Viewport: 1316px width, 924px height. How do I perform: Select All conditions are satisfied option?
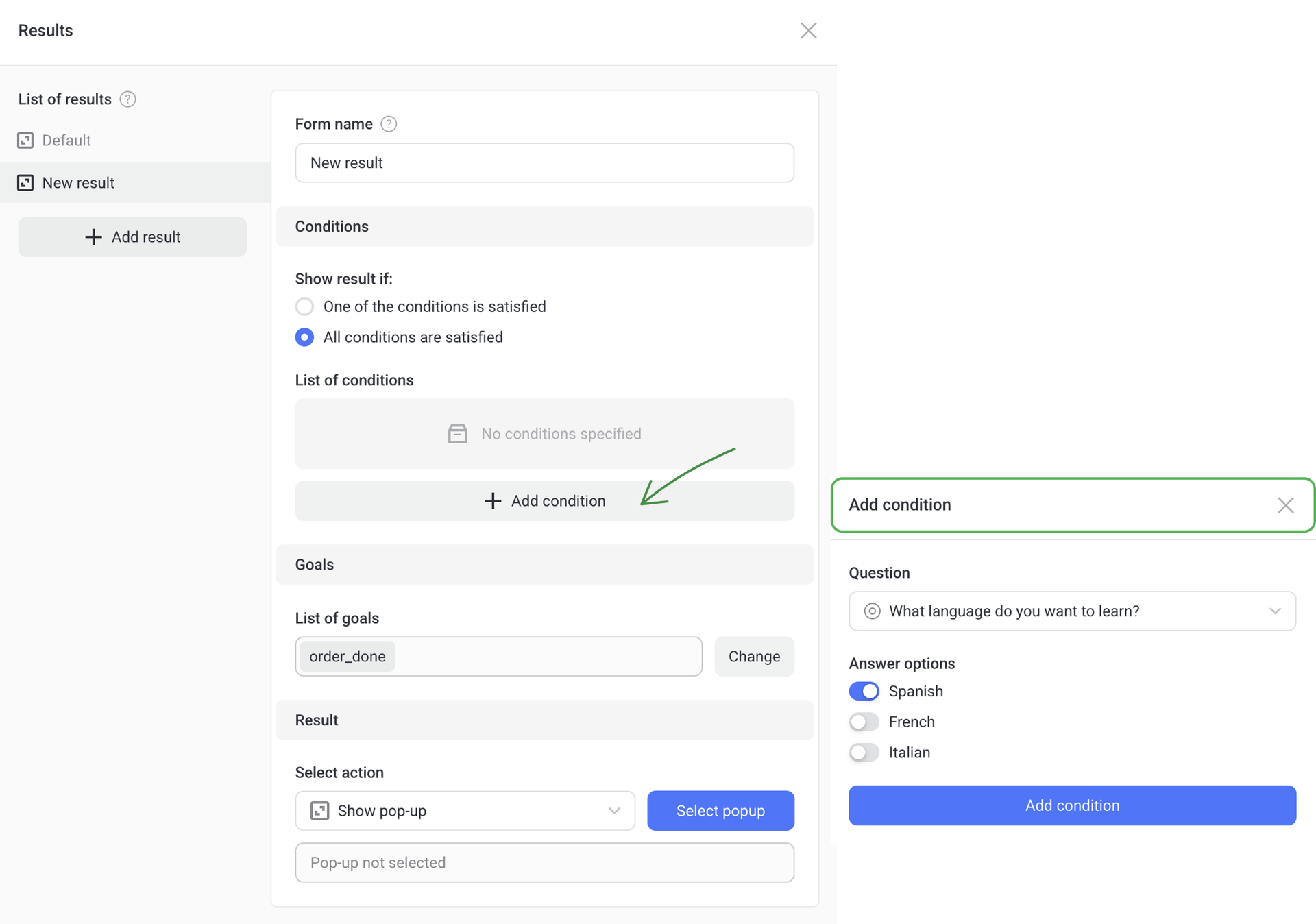coord(304,337)
